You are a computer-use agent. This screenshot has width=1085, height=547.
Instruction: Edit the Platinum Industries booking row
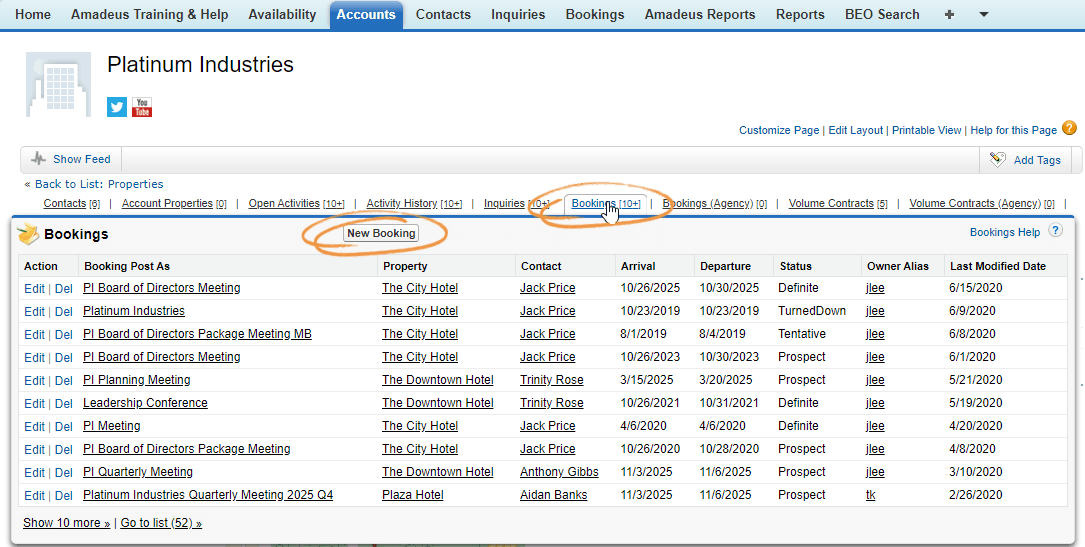tap(34, 311)
